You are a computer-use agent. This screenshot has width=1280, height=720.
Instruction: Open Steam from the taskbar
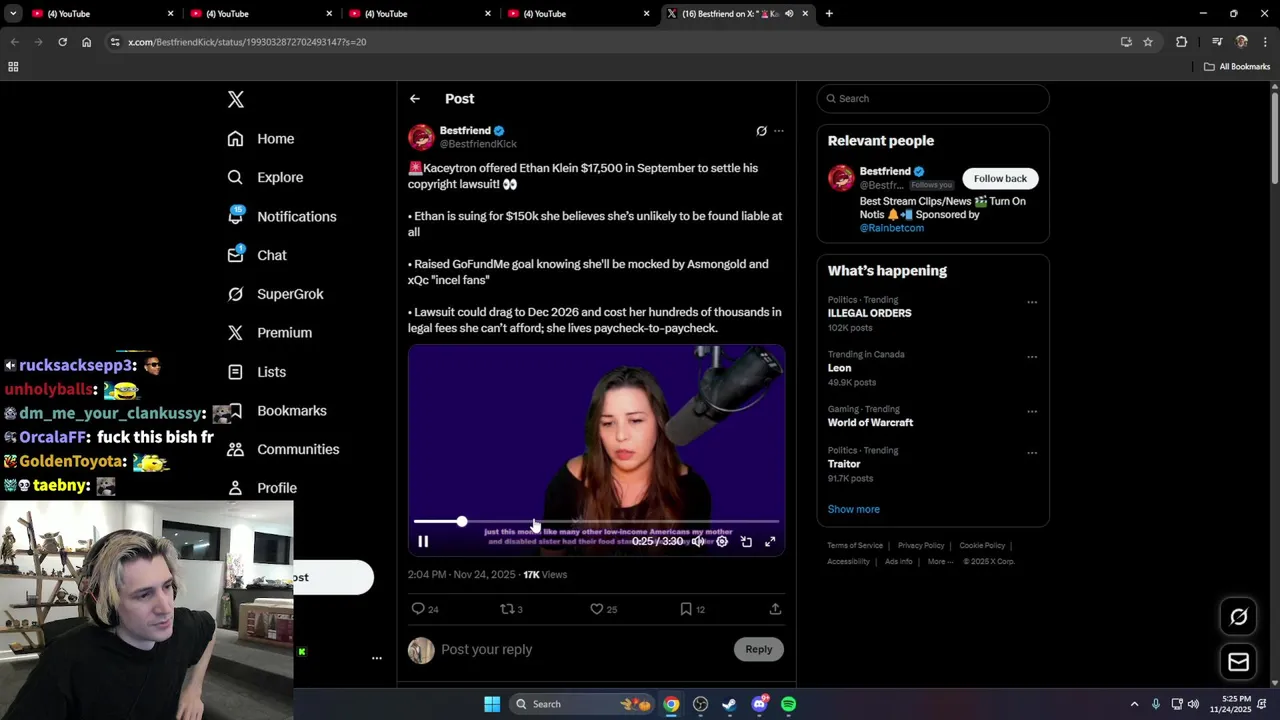click(729, 704)
